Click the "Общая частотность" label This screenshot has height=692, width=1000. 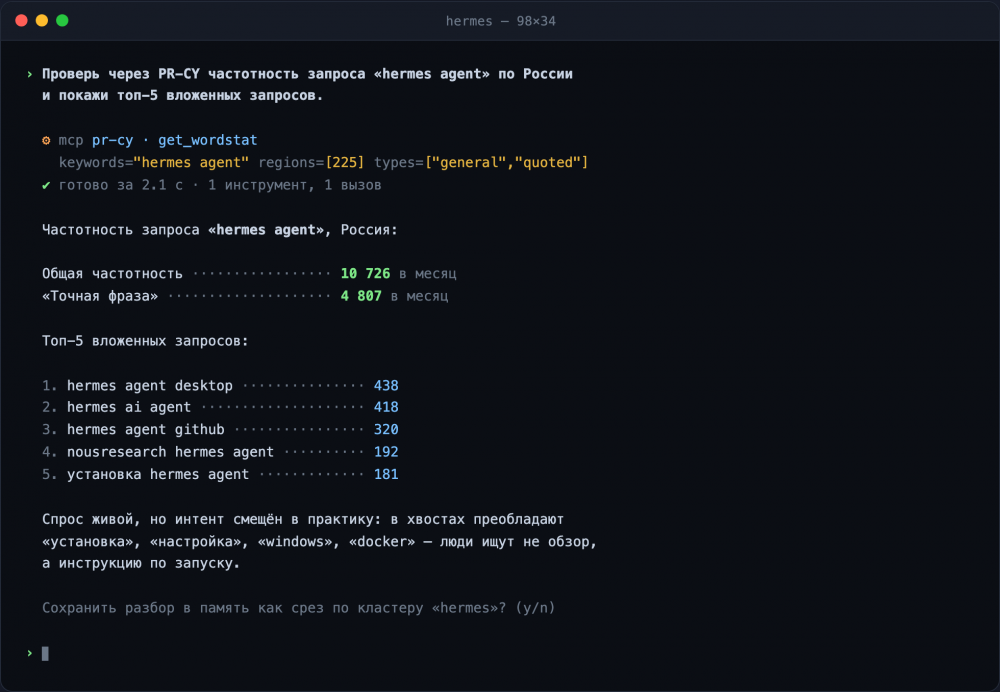coord(112,274)
